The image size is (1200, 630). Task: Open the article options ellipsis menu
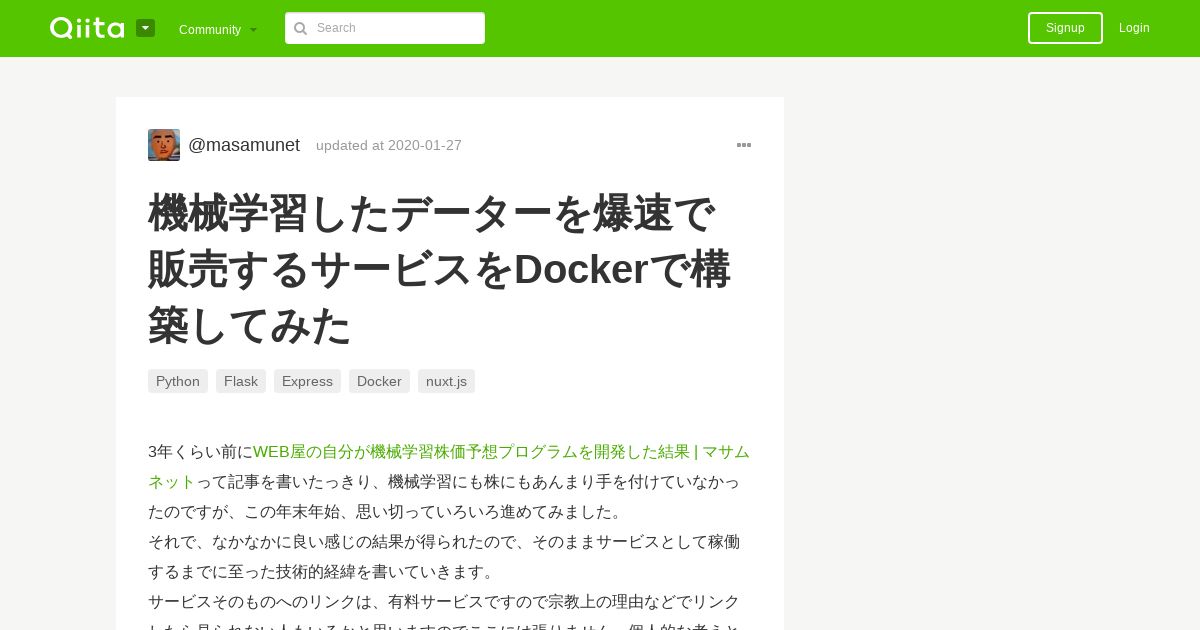744,145
